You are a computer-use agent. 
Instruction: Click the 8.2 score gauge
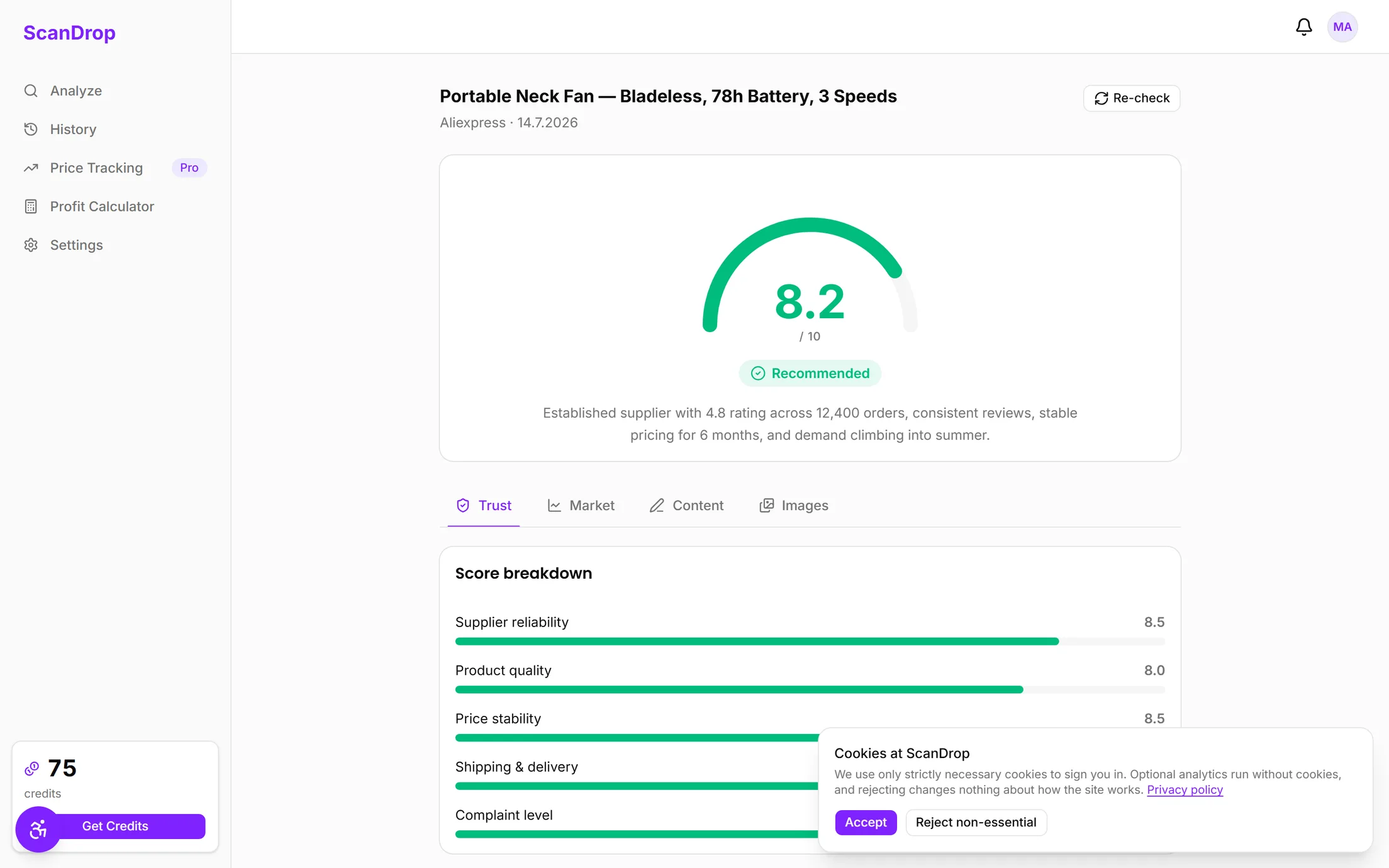click(810, 280)
